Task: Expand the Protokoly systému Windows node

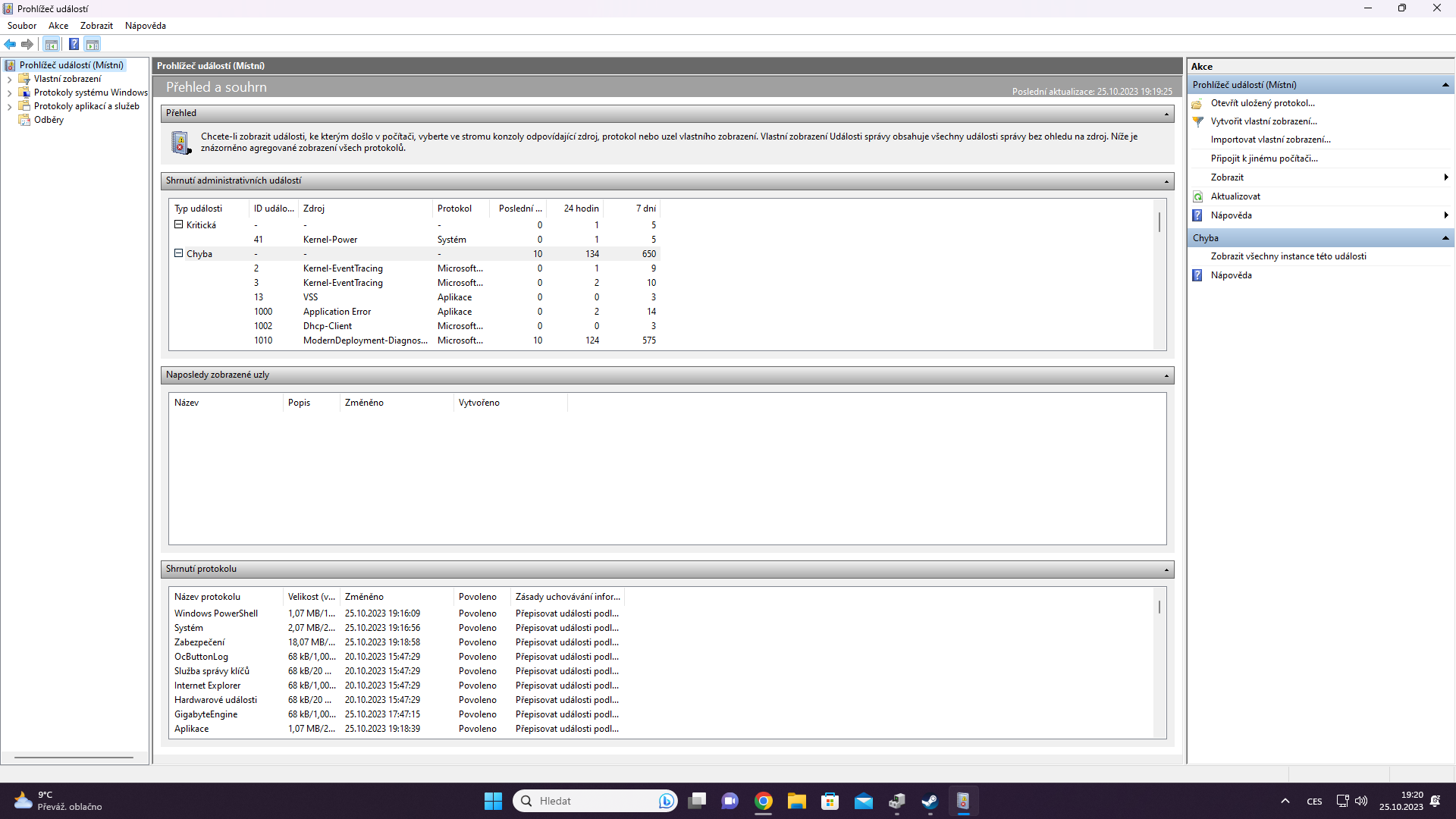Action: coord(9,93)
